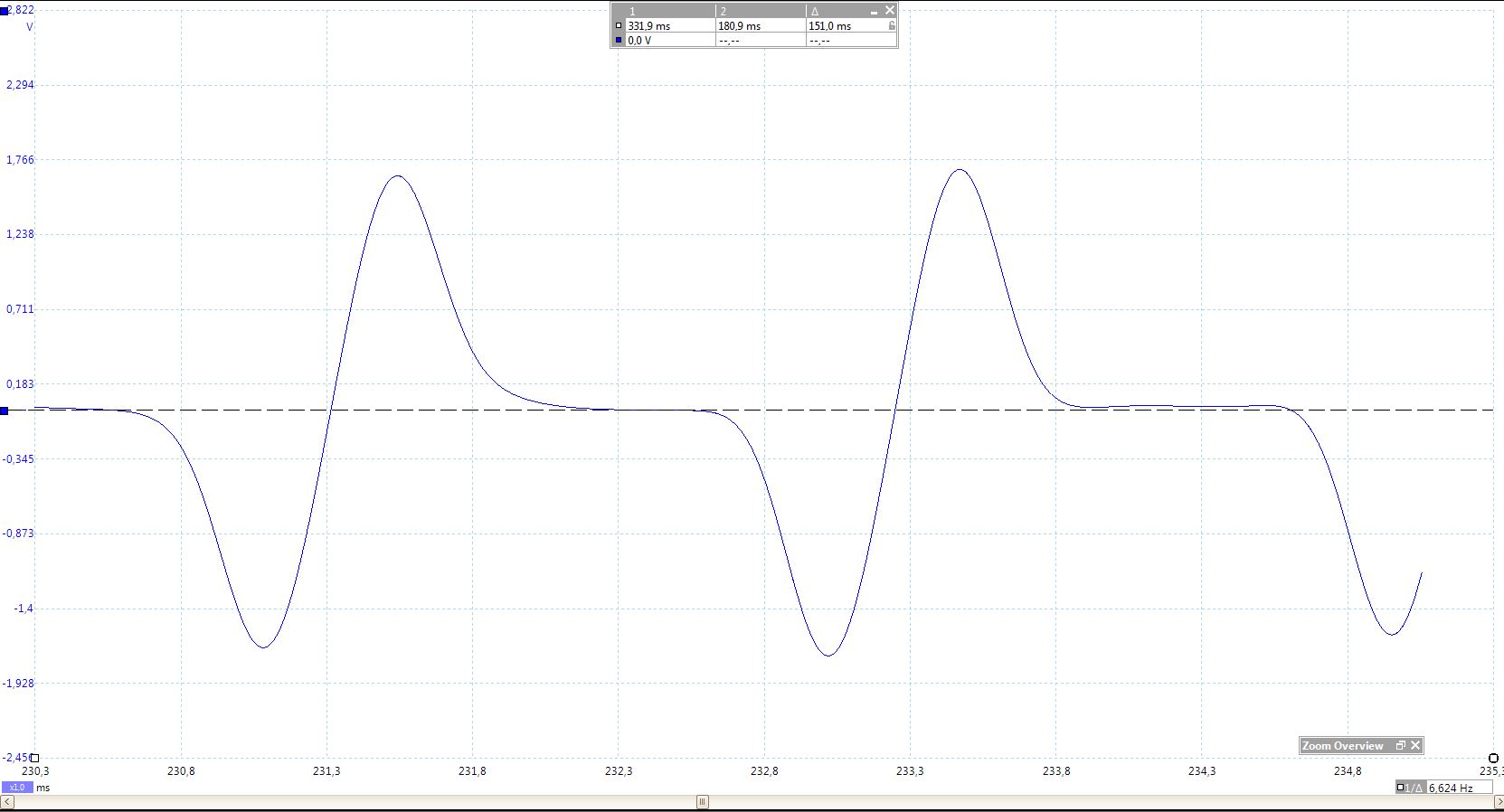Click the blue channel square in legend
1504x812 pixels.
tap(619, 41)
